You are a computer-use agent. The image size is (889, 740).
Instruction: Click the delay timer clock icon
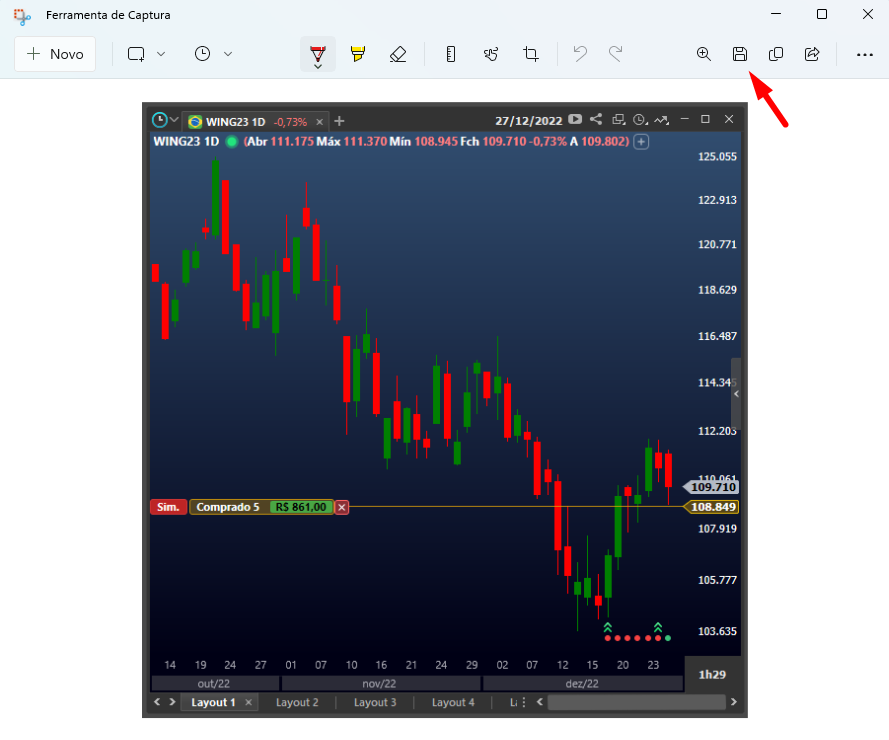202,54
